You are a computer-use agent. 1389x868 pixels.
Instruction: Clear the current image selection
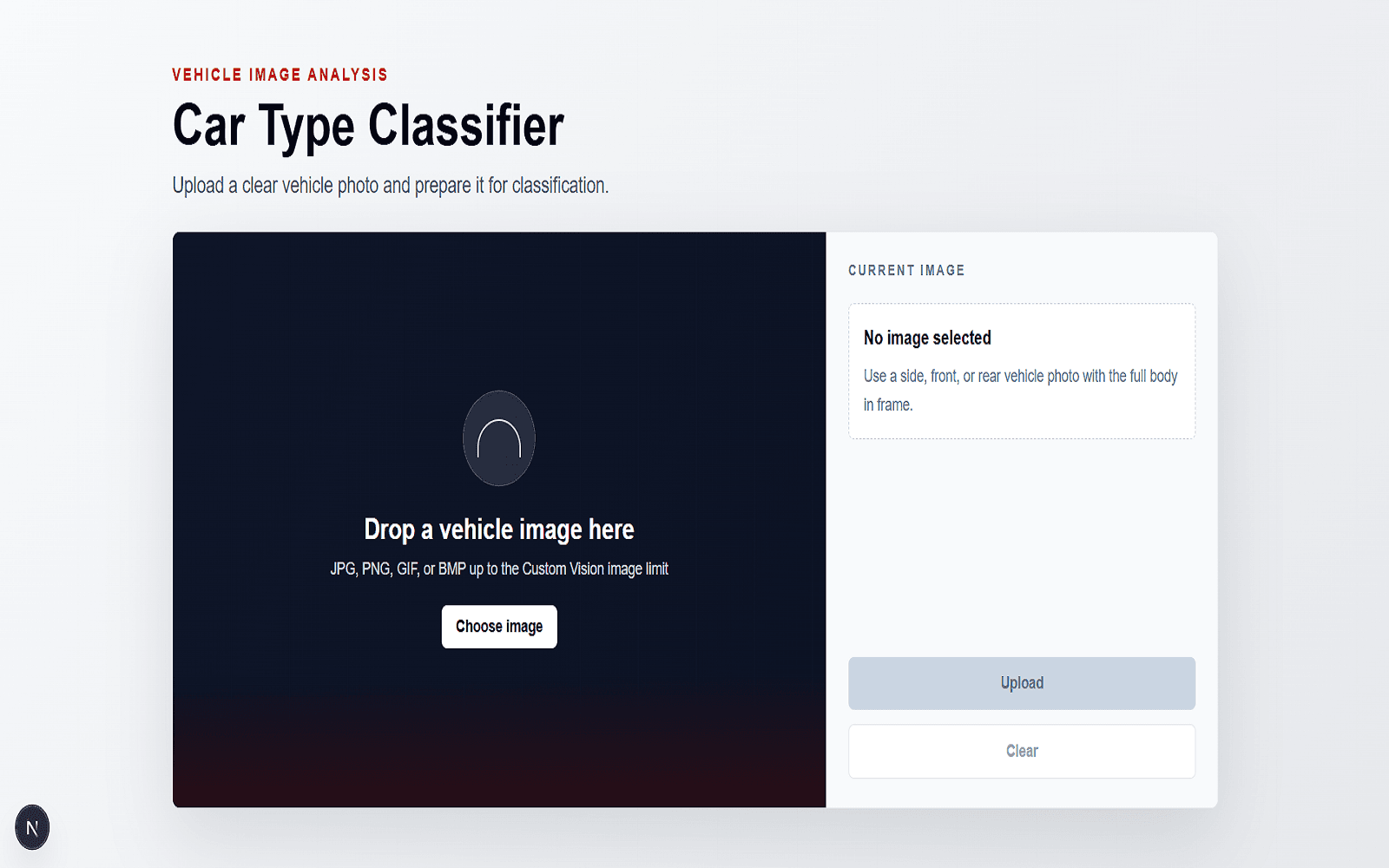pyautogui.click(x=1022, y=752)
